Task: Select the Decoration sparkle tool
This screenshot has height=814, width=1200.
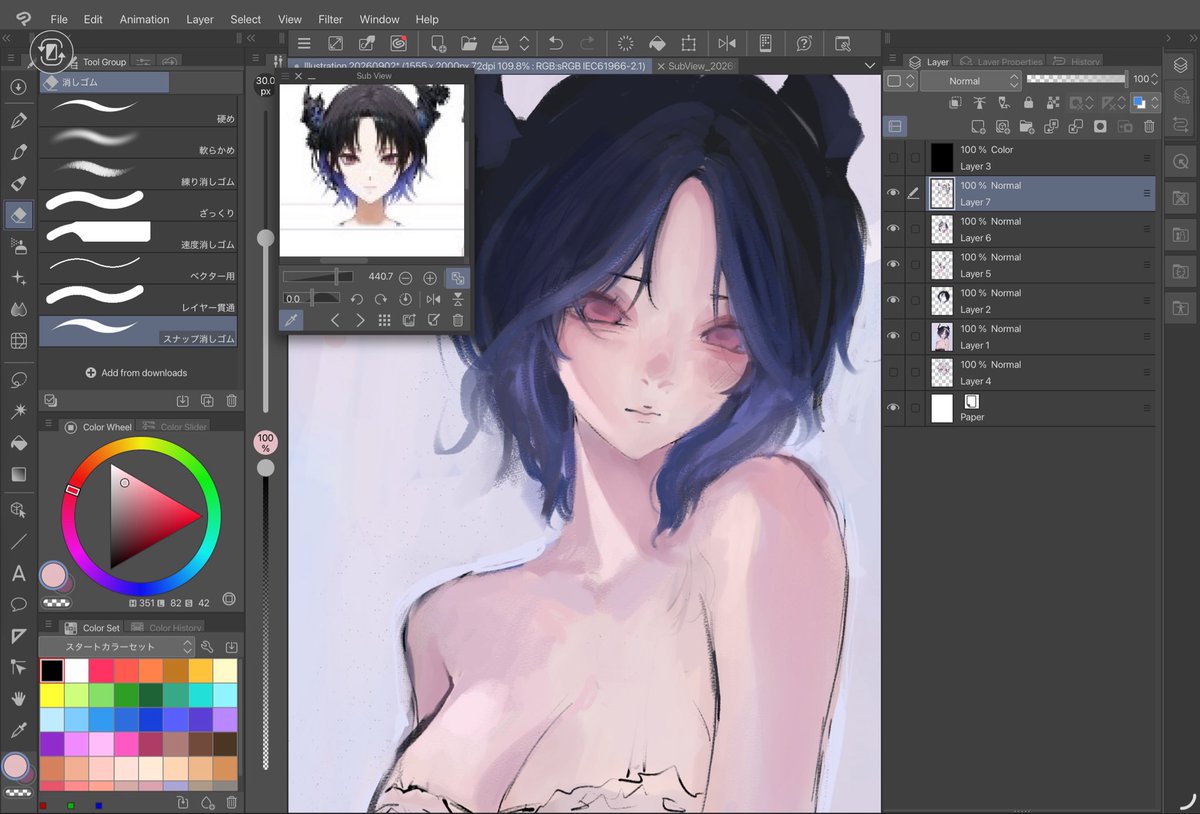Action: click(x=18, y=278)
